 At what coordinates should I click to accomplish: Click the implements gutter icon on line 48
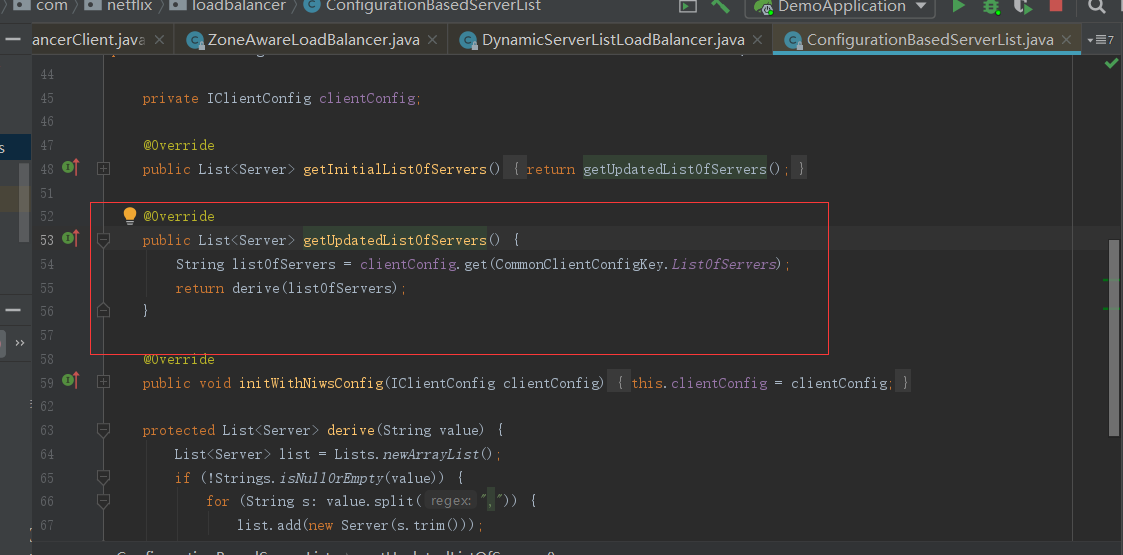[x=71, y=168]
